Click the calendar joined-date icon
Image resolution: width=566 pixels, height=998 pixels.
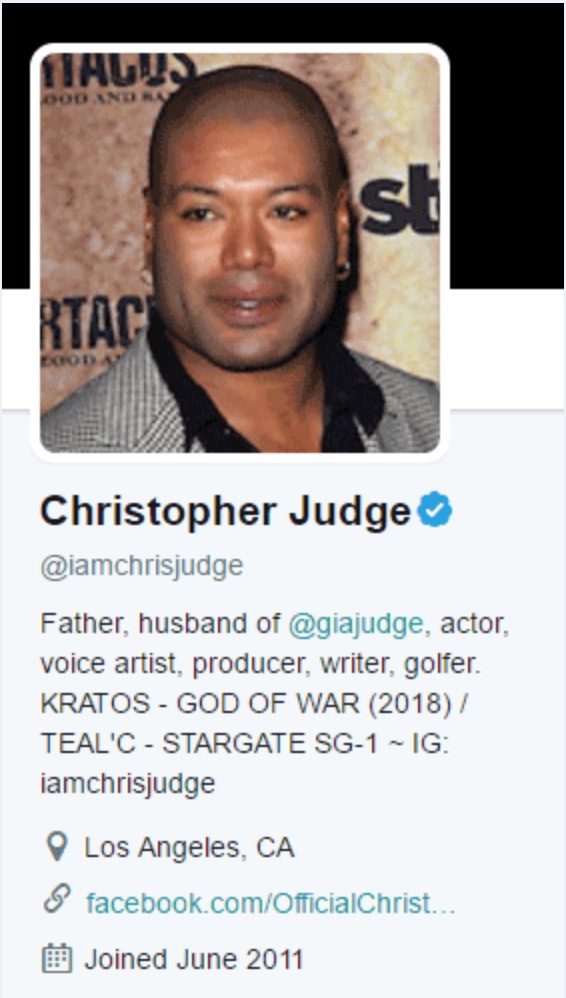point(57,958)
